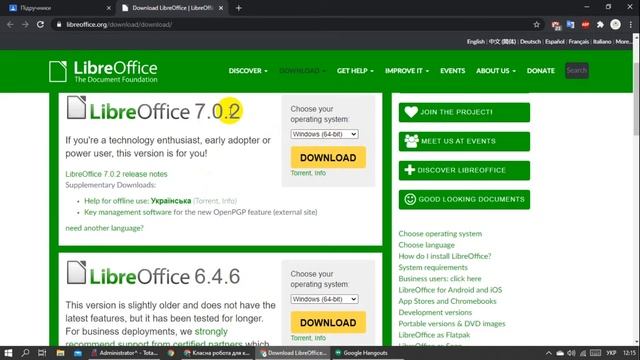Click GOOD LOOKING DOCUMENTS button

(x=464, y=199)
